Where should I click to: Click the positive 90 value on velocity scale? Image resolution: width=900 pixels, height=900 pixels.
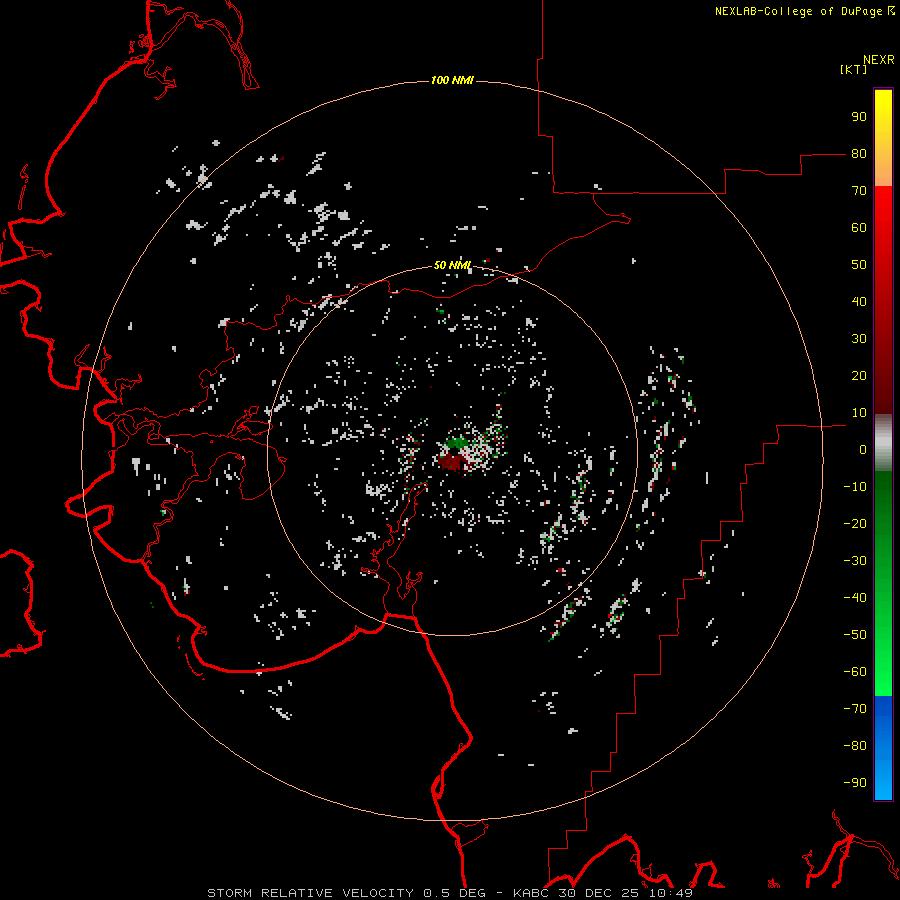click(x=859, y=117)
